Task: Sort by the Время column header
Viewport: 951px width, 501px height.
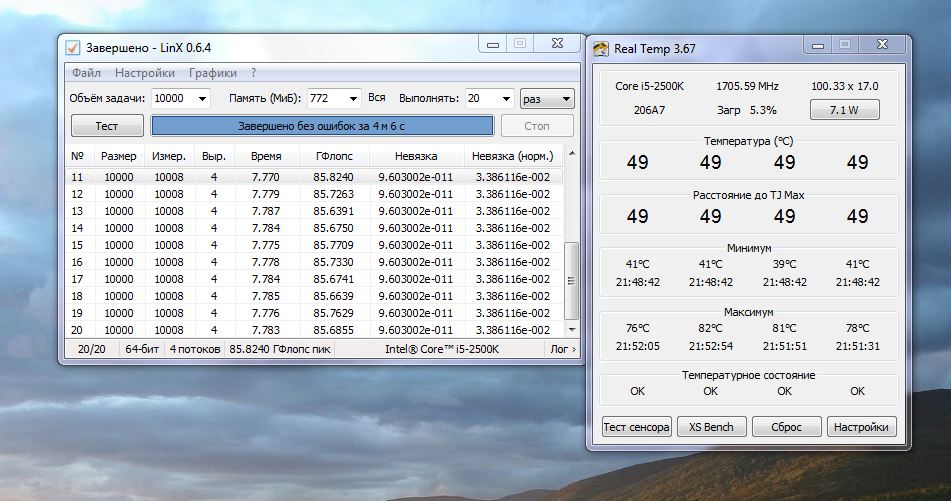Action: click(x=266, y=156)
